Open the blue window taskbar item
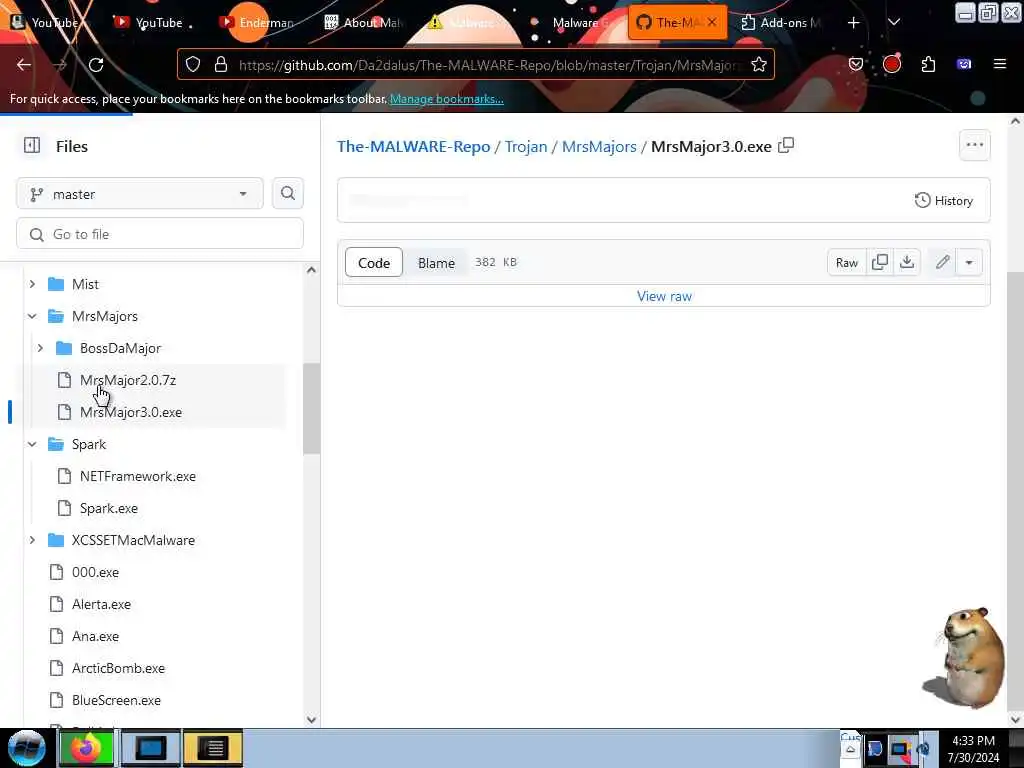 150,748
